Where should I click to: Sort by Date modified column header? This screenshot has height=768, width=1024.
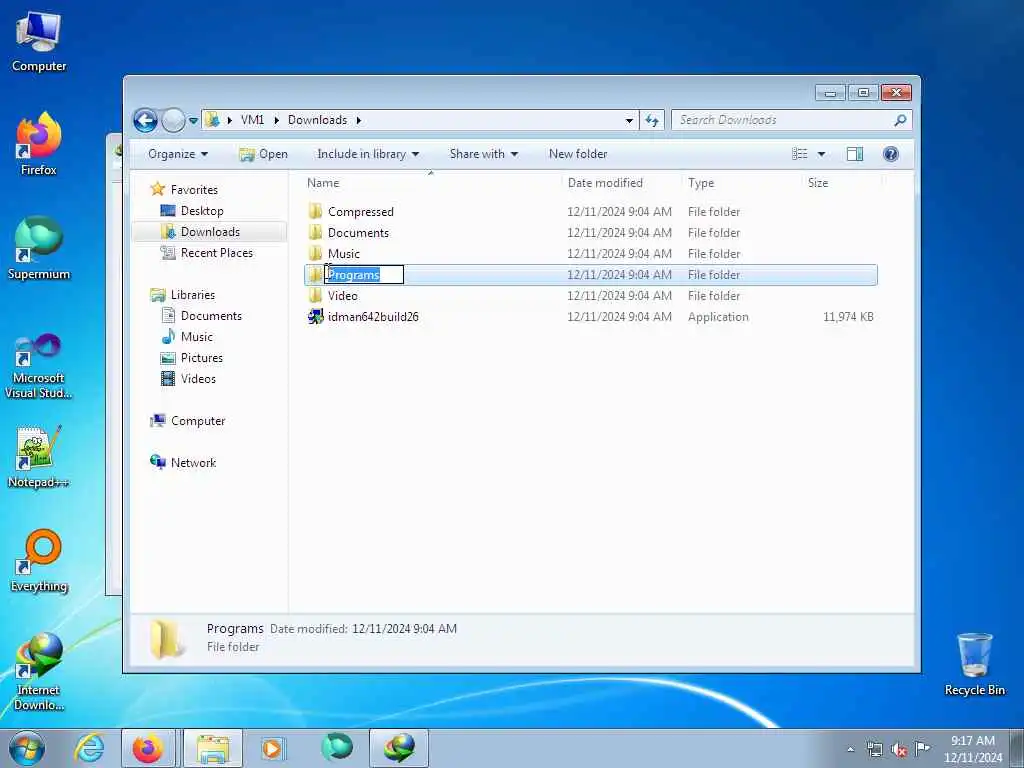click(622, 183)
